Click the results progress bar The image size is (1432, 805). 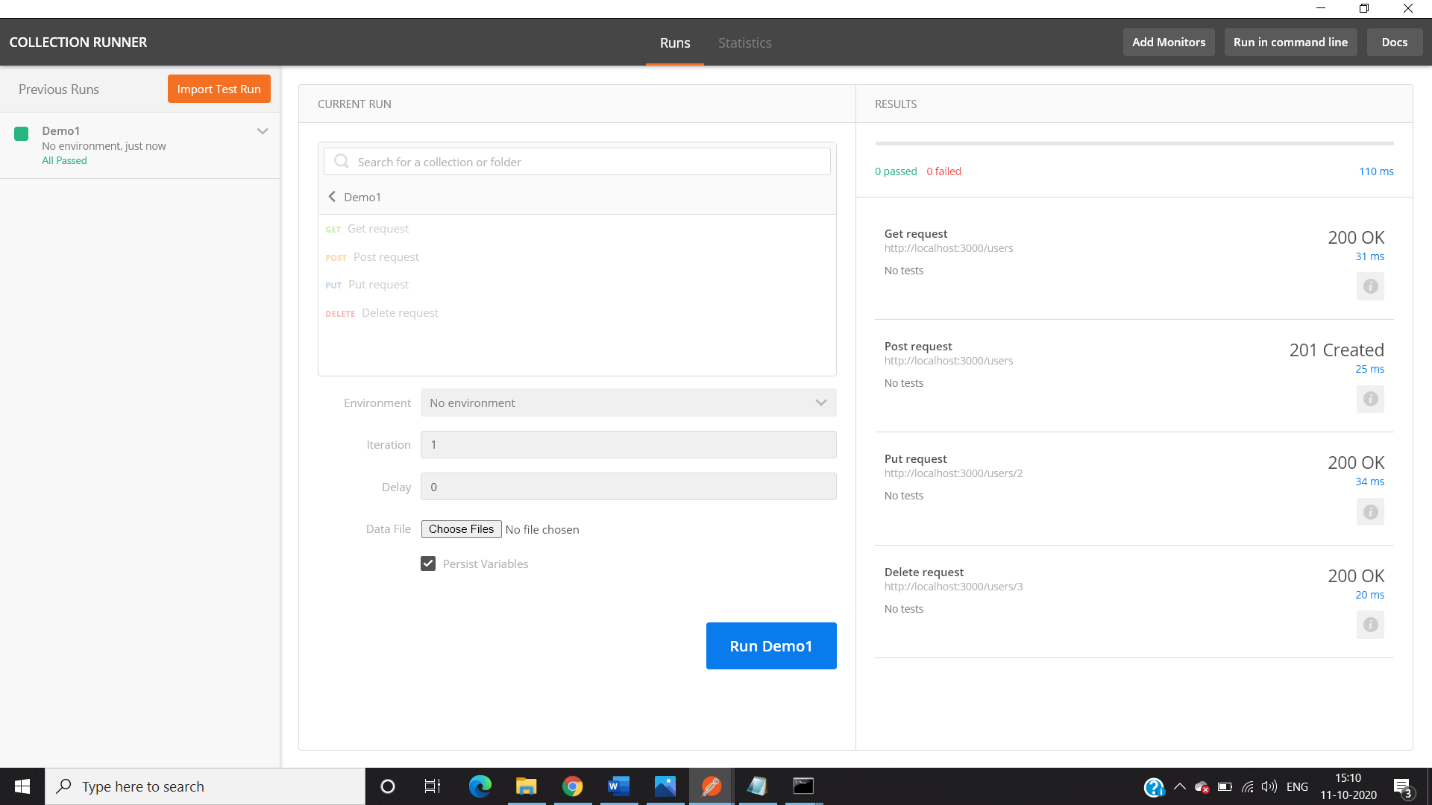[1134, 144]
